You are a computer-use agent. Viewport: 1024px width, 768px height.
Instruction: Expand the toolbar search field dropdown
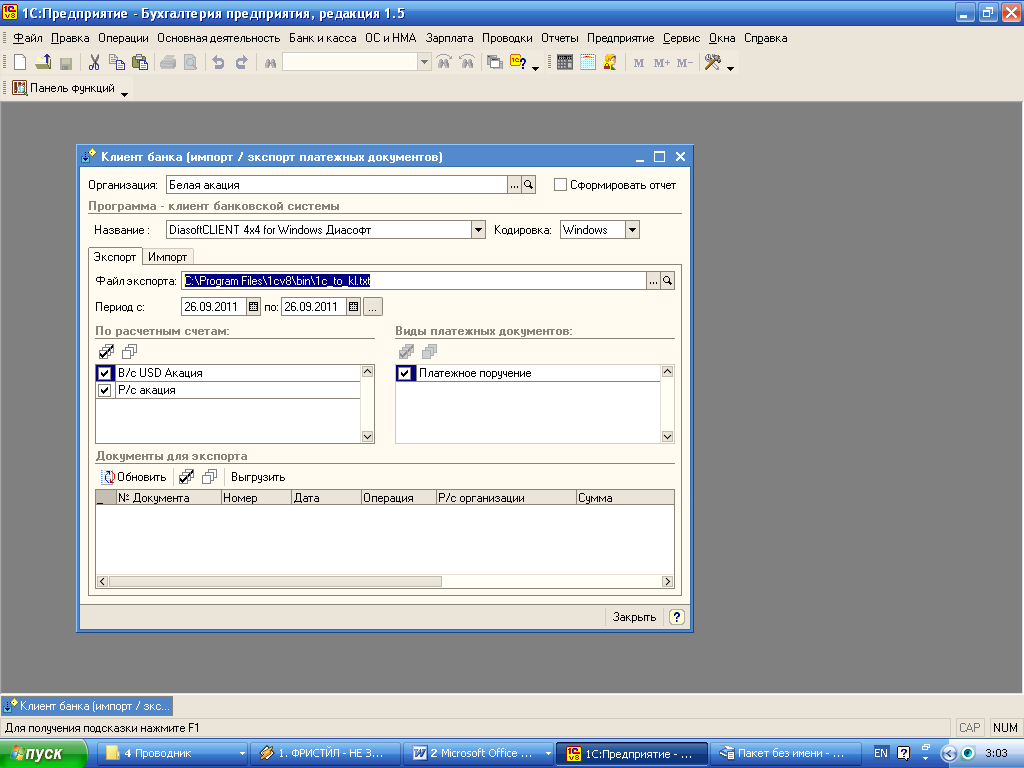424,62
